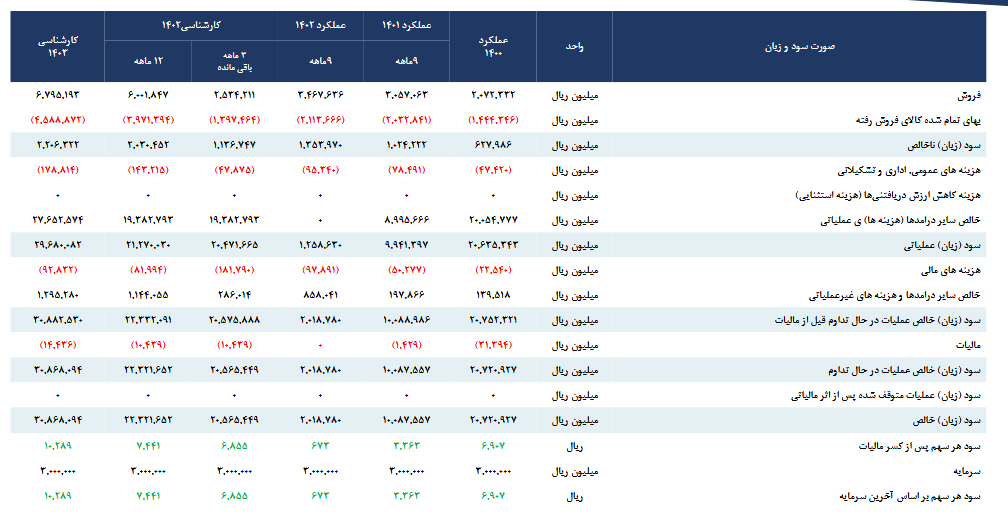Screen dimensions: 1008x526
Task: Select the 'مالیات' row label
Action: pos(966,345)
